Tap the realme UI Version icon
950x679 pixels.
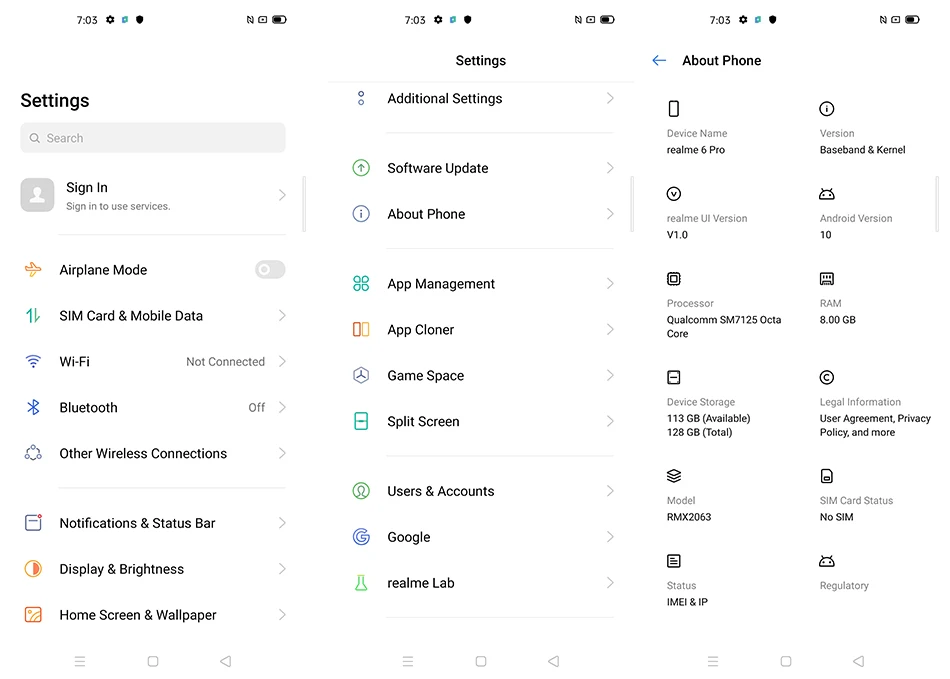point(674,194)
